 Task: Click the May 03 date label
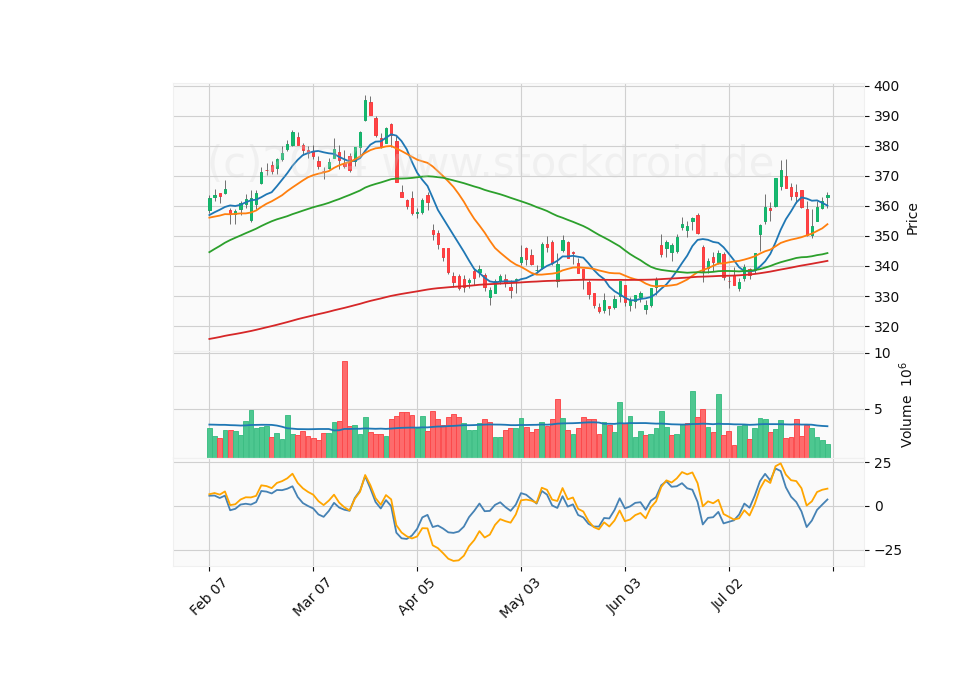click(x=519, y=598)
